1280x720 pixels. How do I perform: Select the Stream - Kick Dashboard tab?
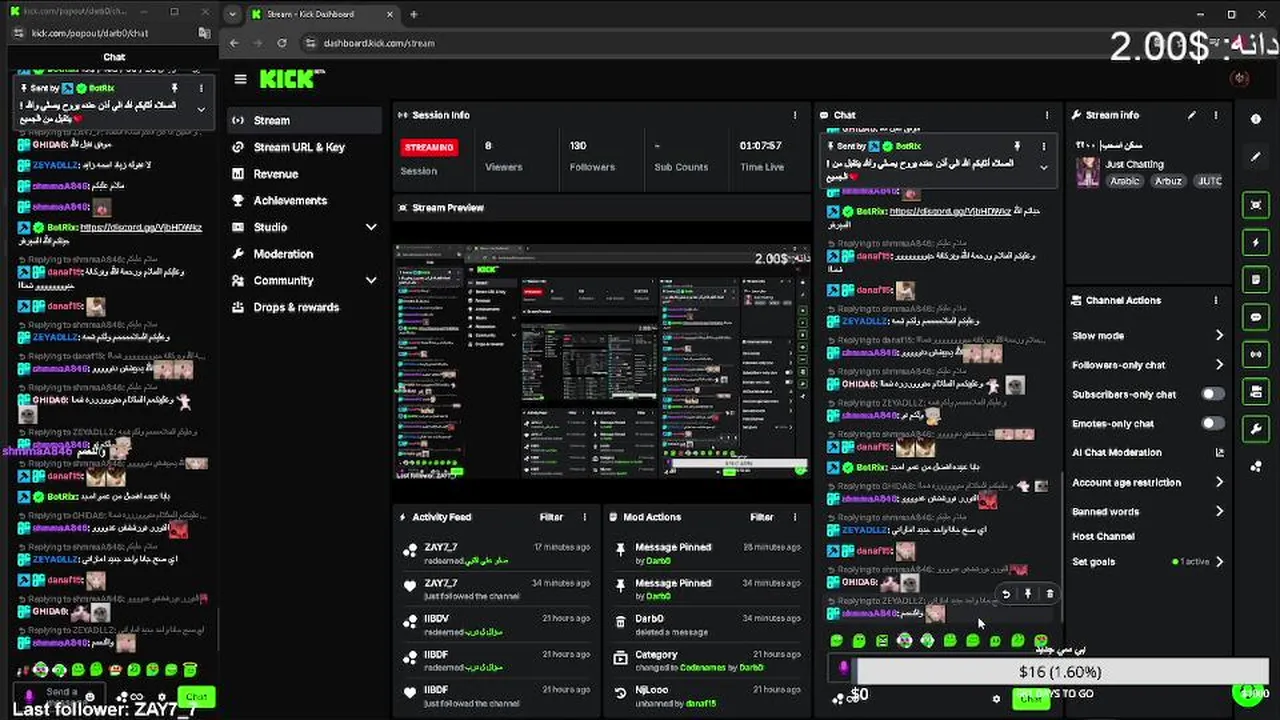click(x=321, y=14)
